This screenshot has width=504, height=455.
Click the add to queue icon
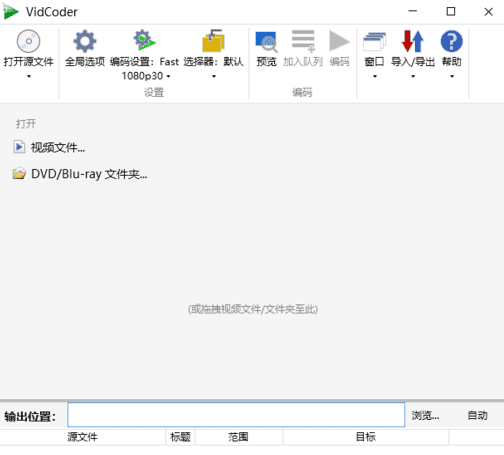(x=303, y=41)
